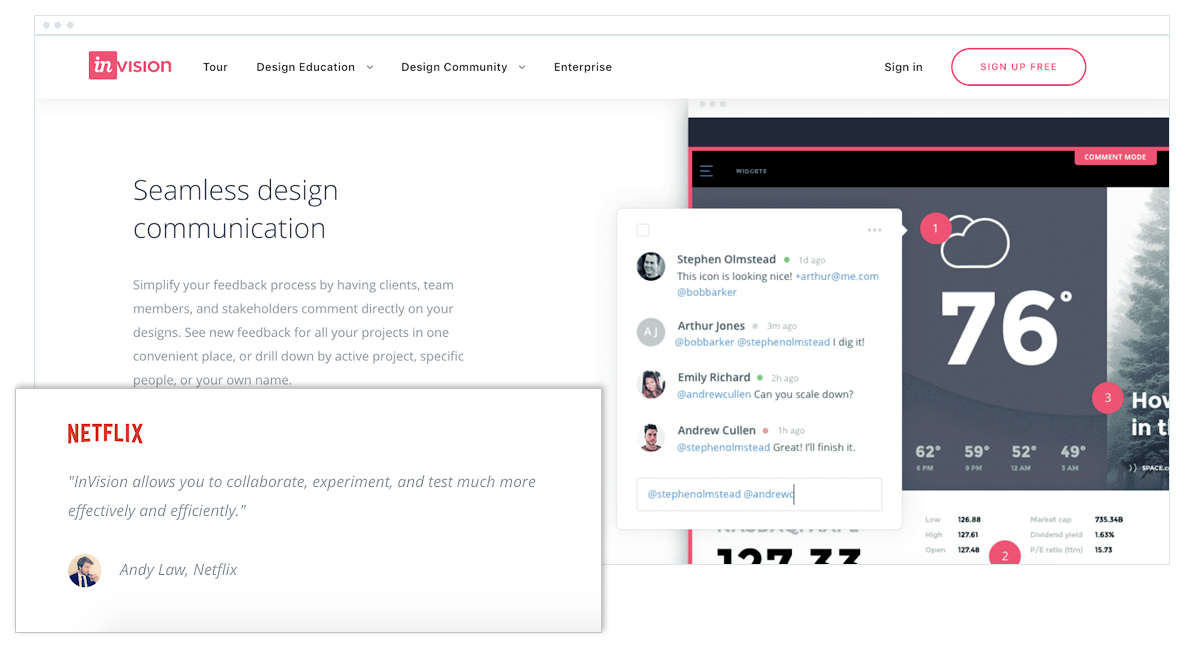Click Emily Richard's avatar
The image size is (1200, 654).
click(651, 385)
